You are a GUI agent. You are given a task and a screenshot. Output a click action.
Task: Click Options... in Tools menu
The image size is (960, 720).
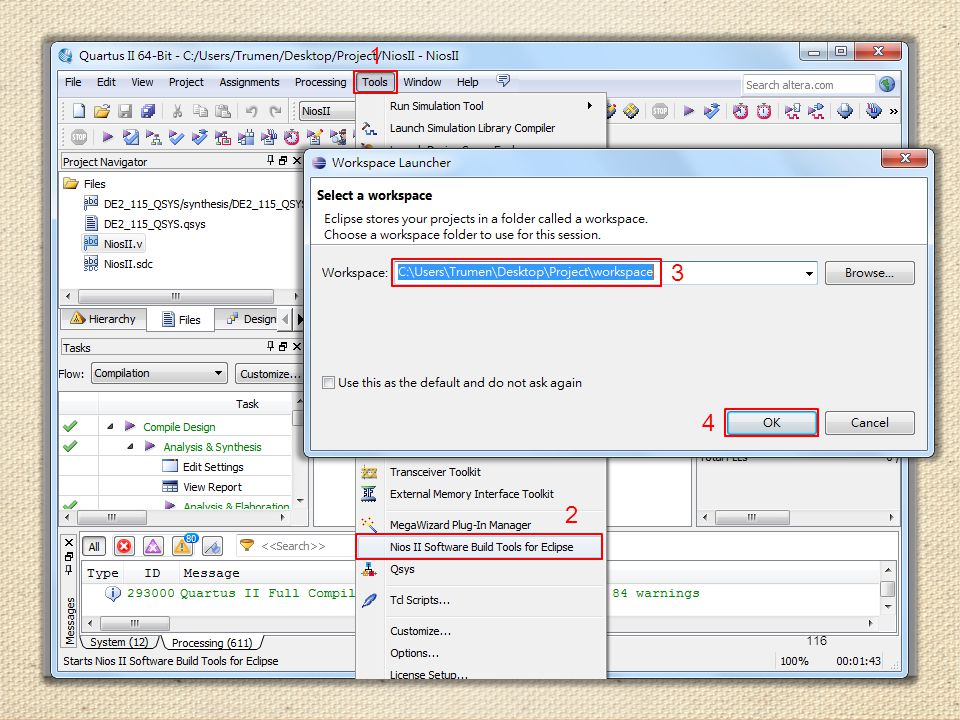click(x=414, y=653)
